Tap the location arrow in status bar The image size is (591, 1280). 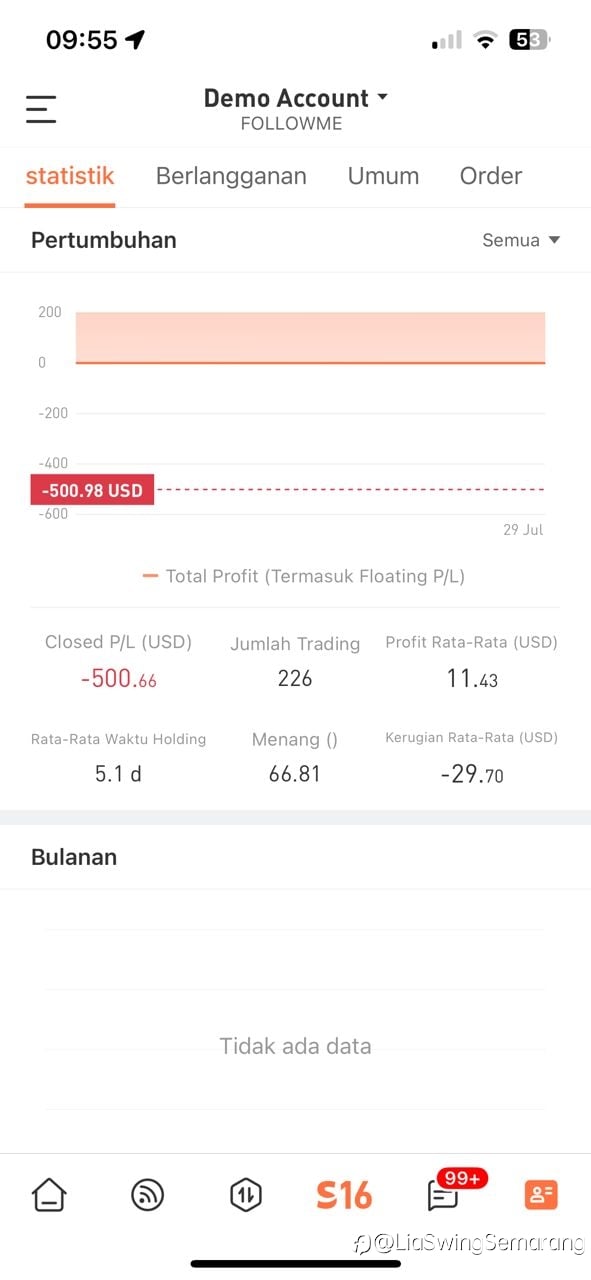pyautogui.click(x=135, y=40)
